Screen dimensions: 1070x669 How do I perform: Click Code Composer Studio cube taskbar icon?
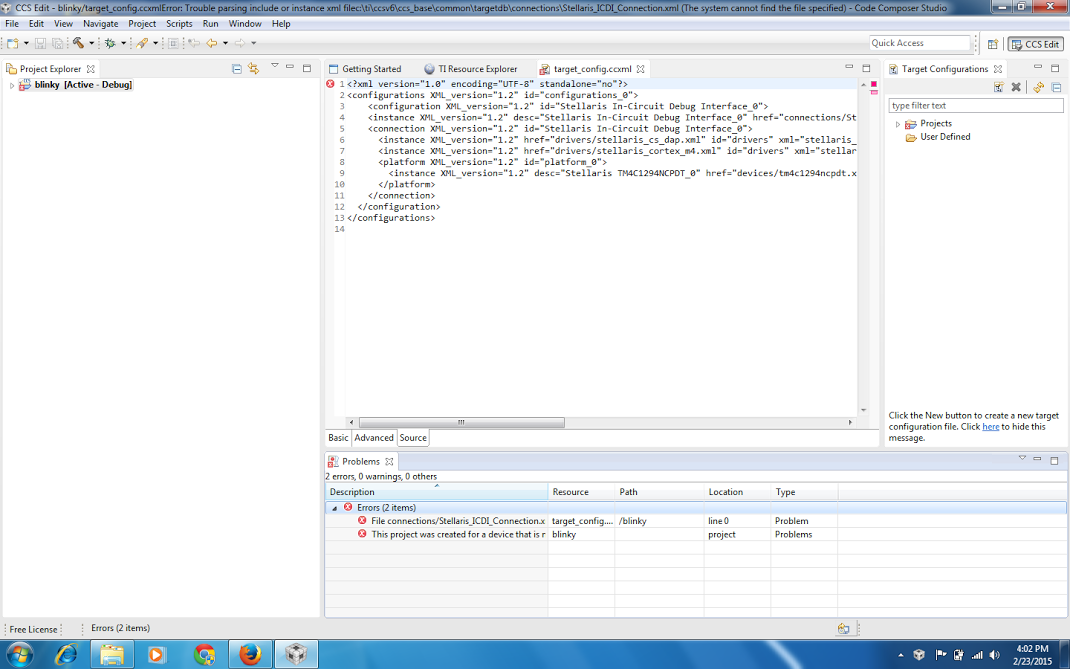(x=296, y=655)
